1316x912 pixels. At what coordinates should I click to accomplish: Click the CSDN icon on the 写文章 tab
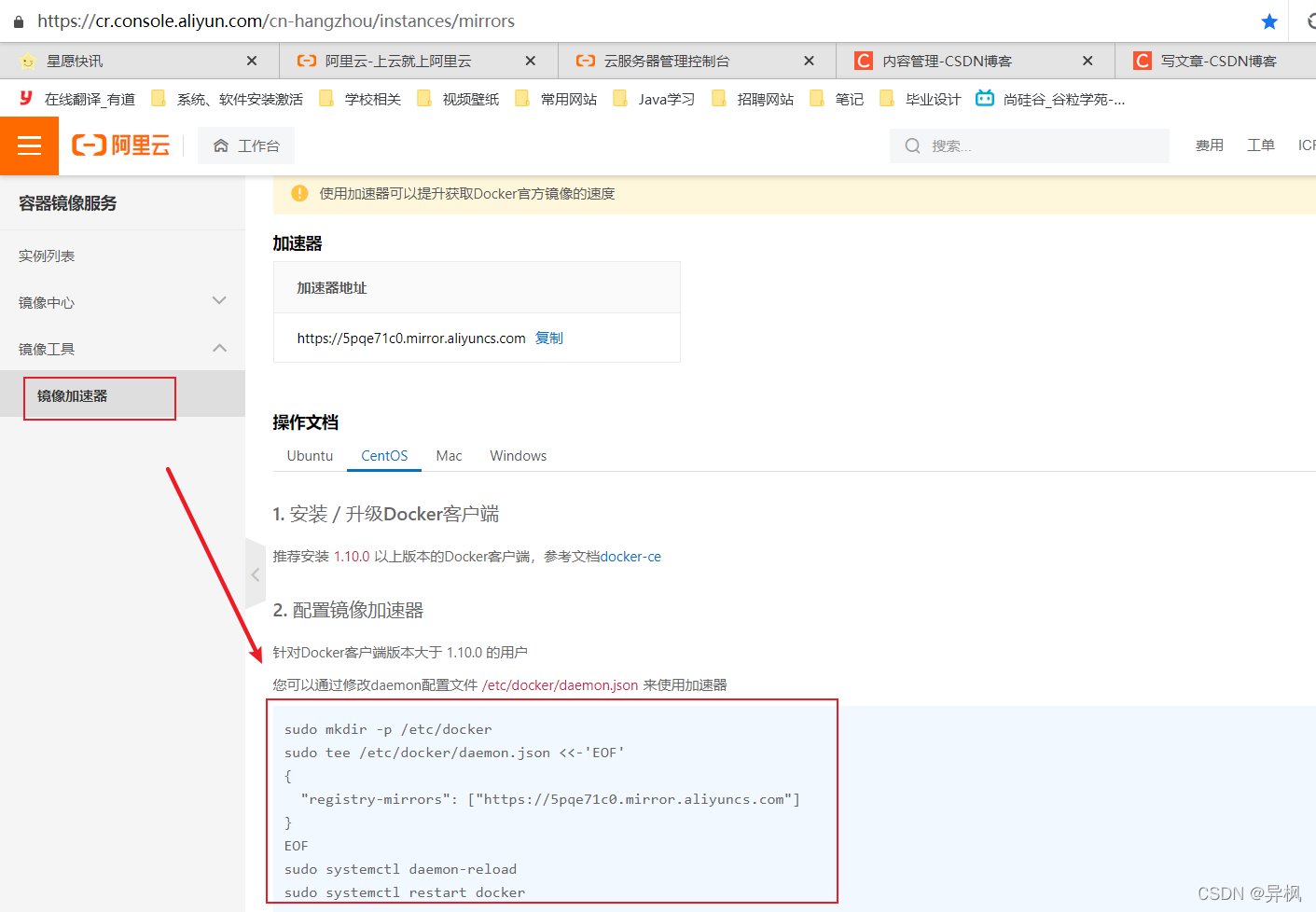[1142, 60]
